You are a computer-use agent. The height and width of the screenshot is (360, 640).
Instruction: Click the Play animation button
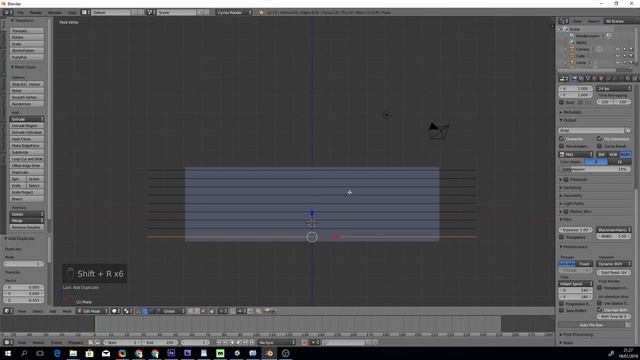point(239,342)
